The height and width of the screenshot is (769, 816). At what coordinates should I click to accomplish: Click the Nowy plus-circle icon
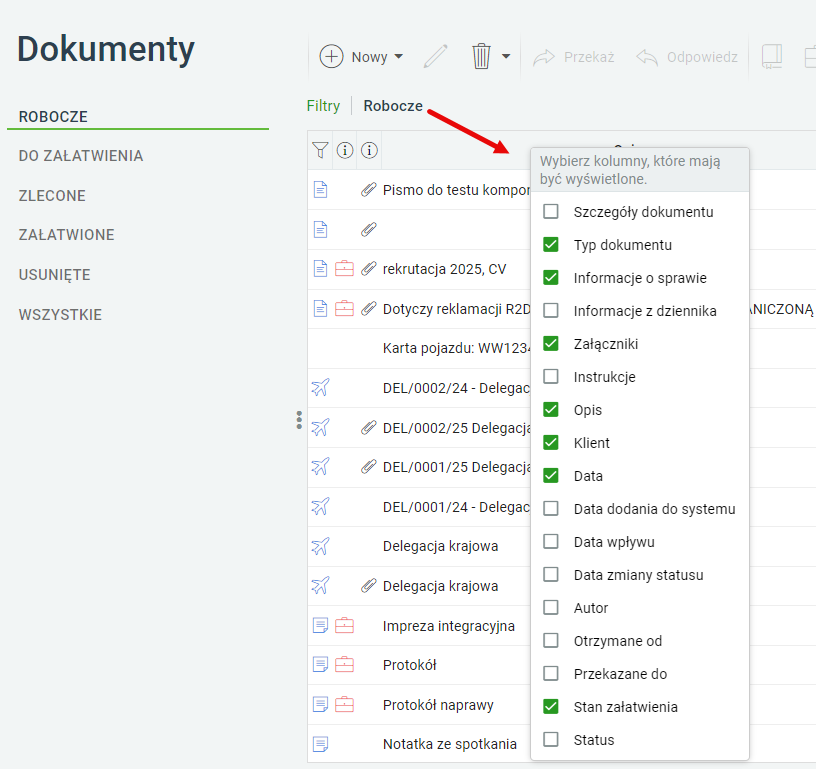pos(331,56)
